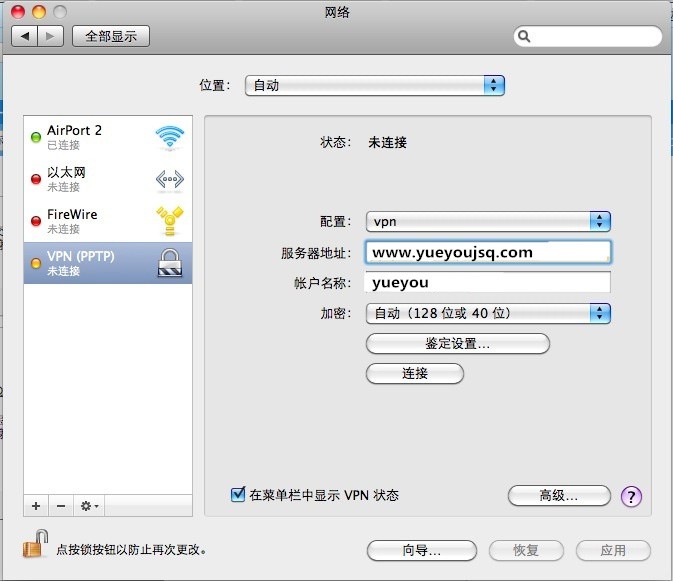Screen dimensions: 673x581
Task: Click the FireWire yellow icon
Action: pyautogui.click(x=170, y=221)
